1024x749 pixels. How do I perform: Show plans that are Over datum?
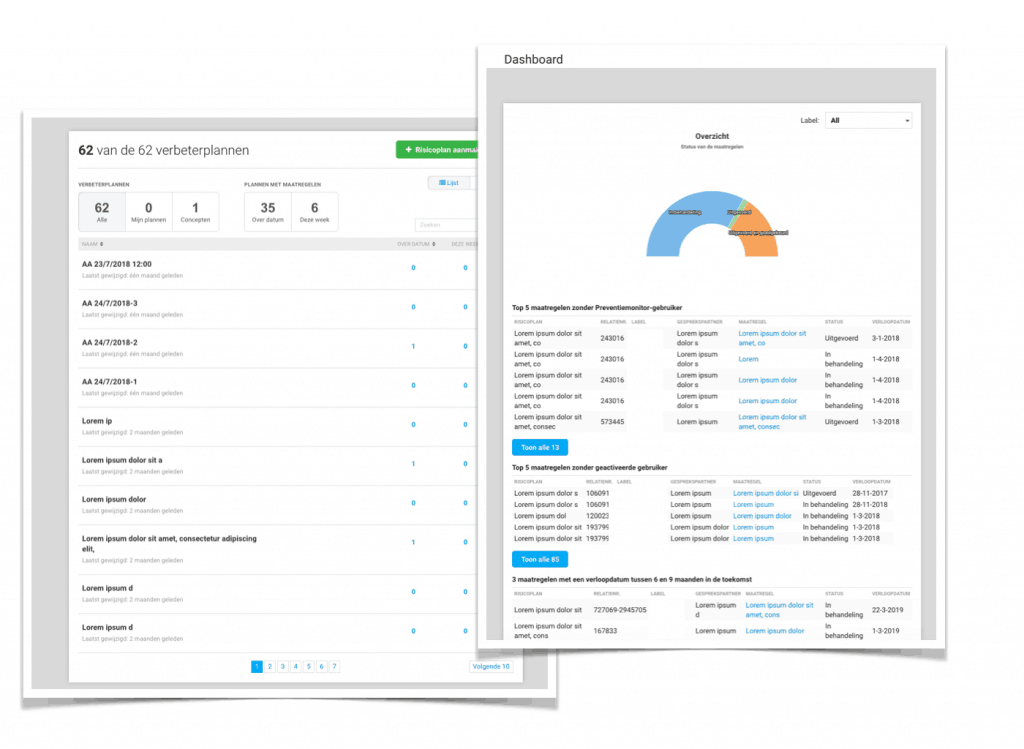268,212
